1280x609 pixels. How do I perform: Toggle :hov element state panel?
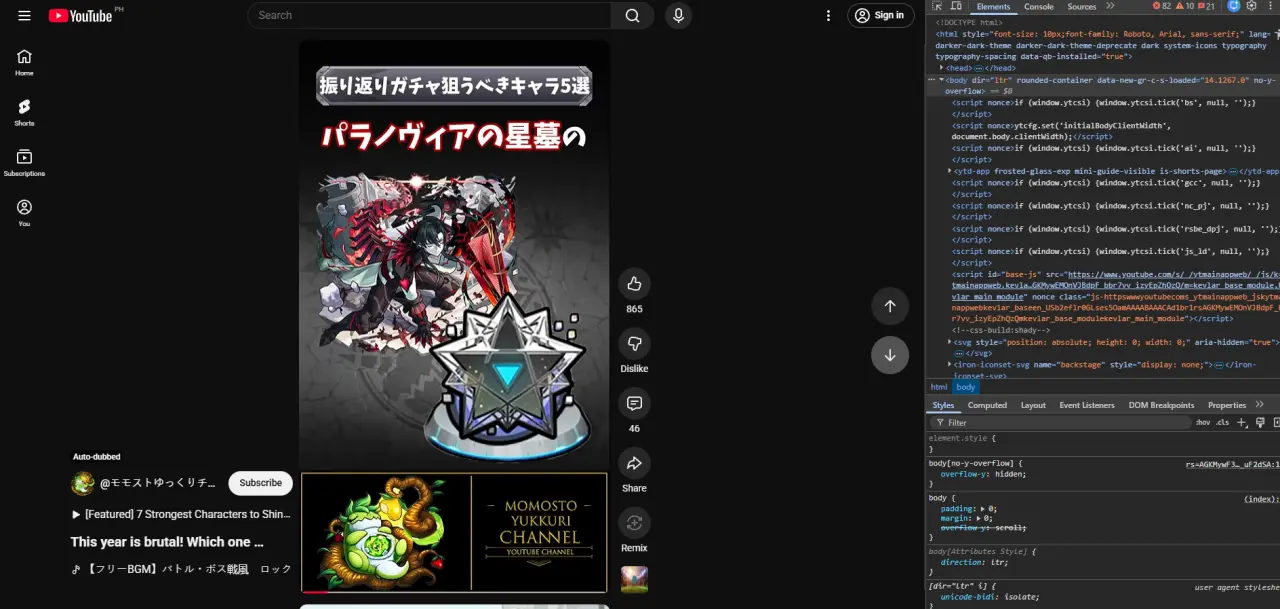click(x=1202, y=423)
